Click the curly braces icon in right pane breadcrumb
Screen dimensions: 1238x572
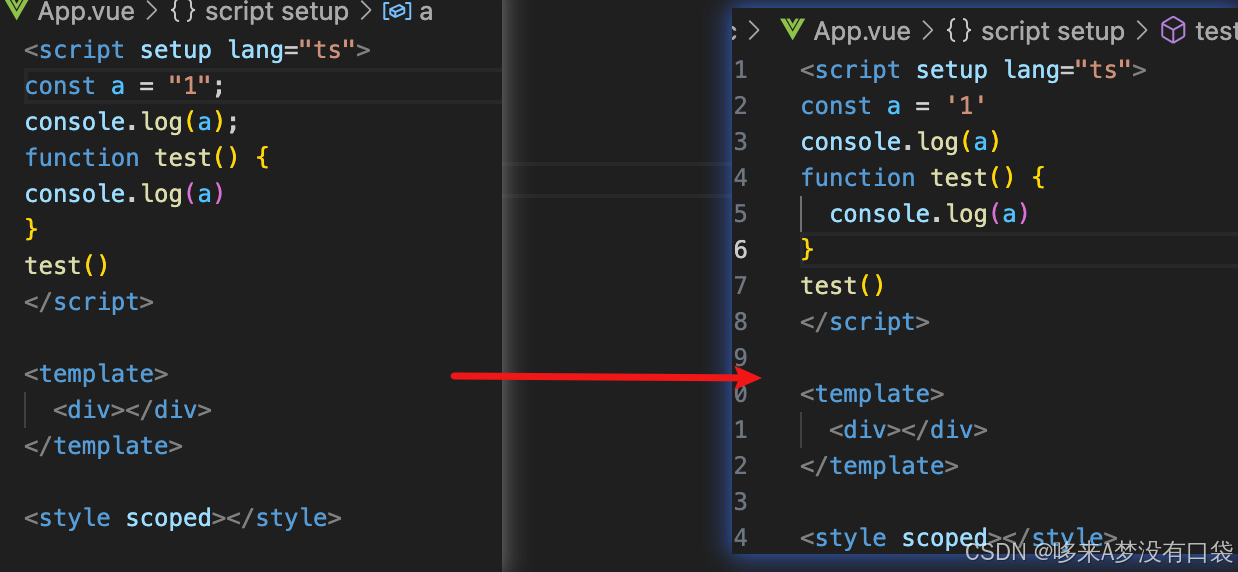[957, 31]
